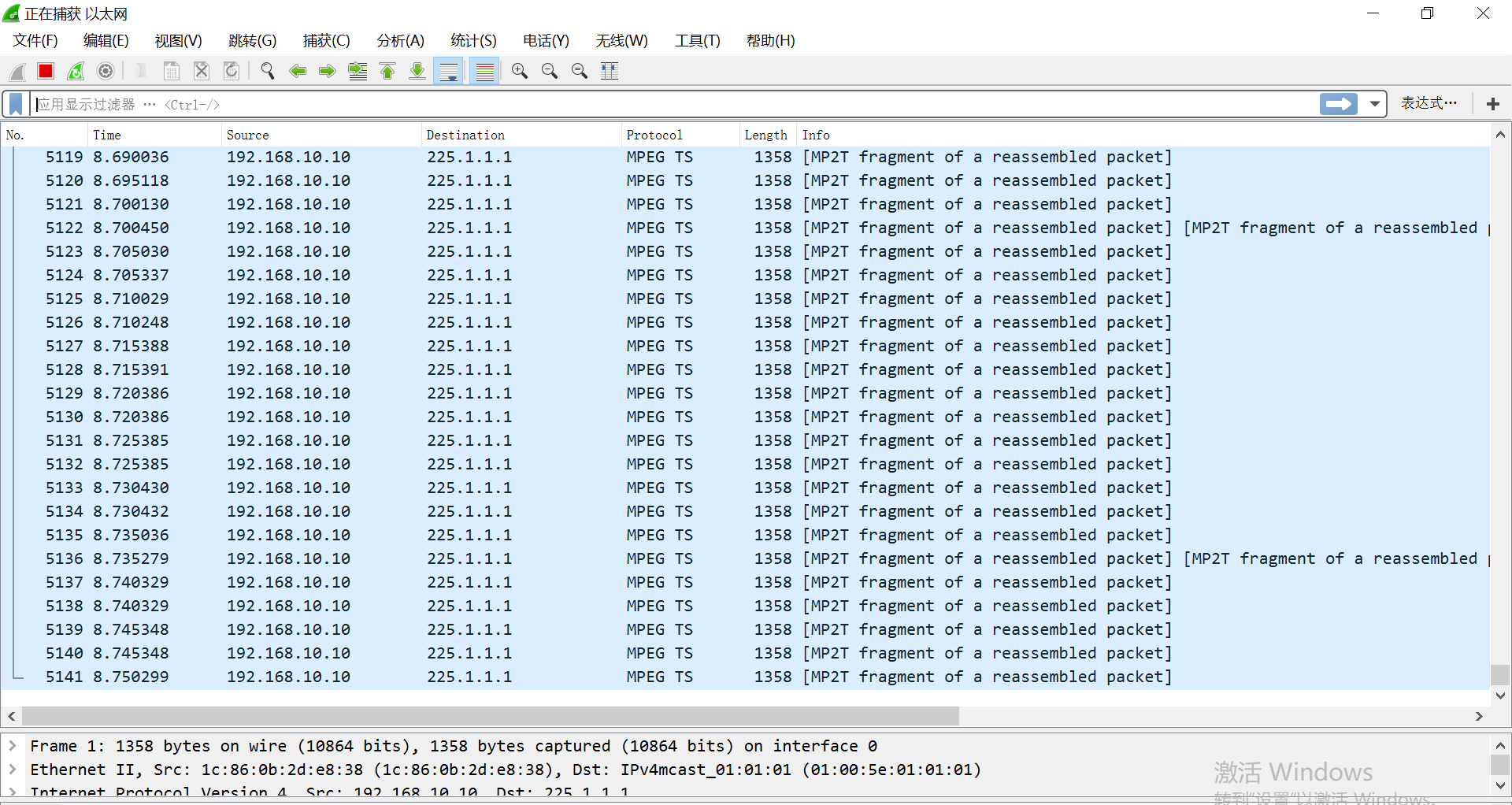The image size is (1512, 805).
Task: Toggle packet list colorization
Action: [x=485, y=72]
